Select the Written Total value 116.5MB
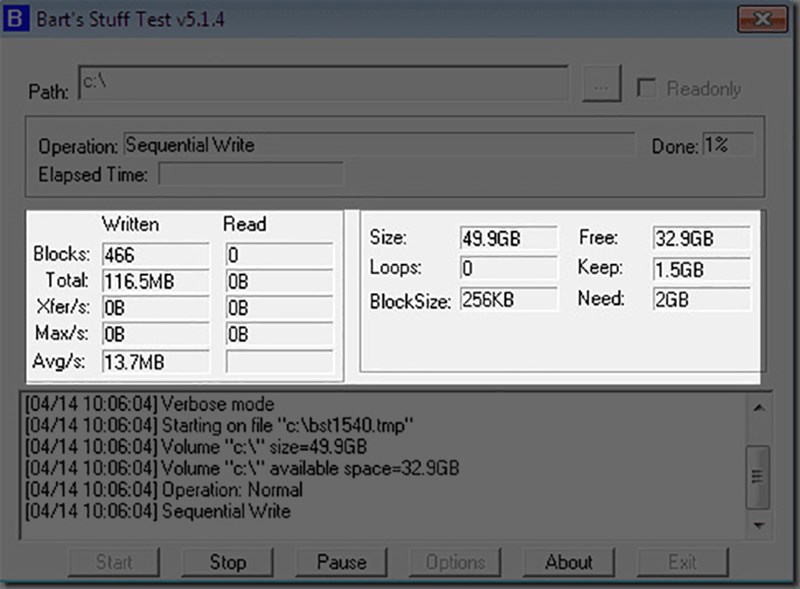 coord(156,281)
